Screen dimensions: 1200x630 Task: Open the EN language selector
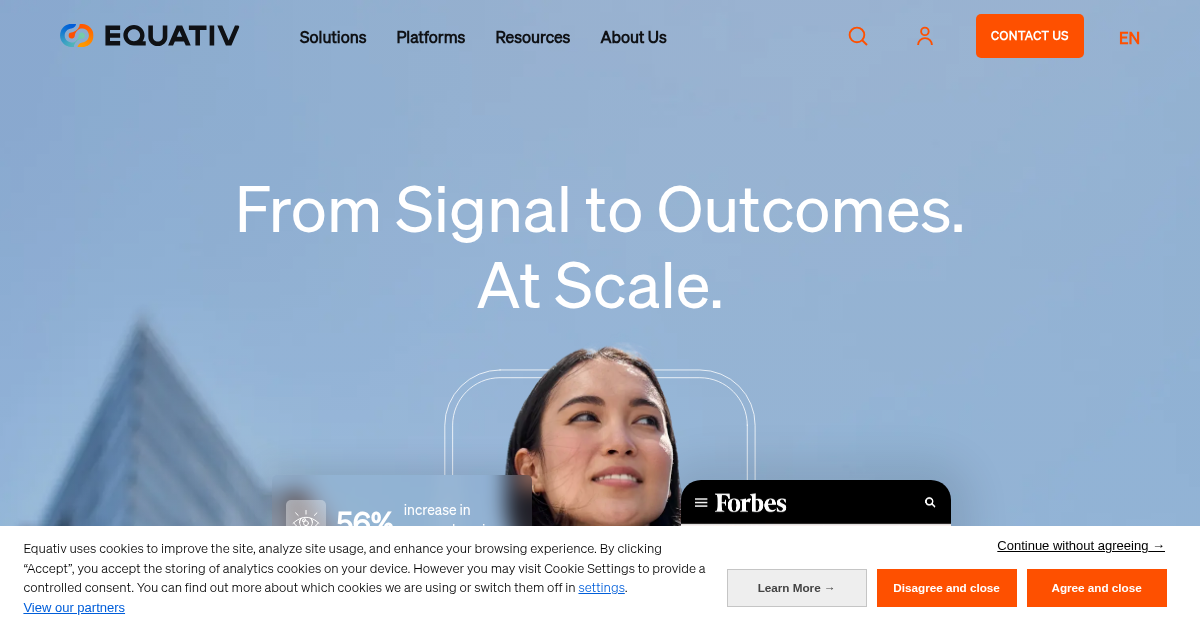tap(1129, 38)
